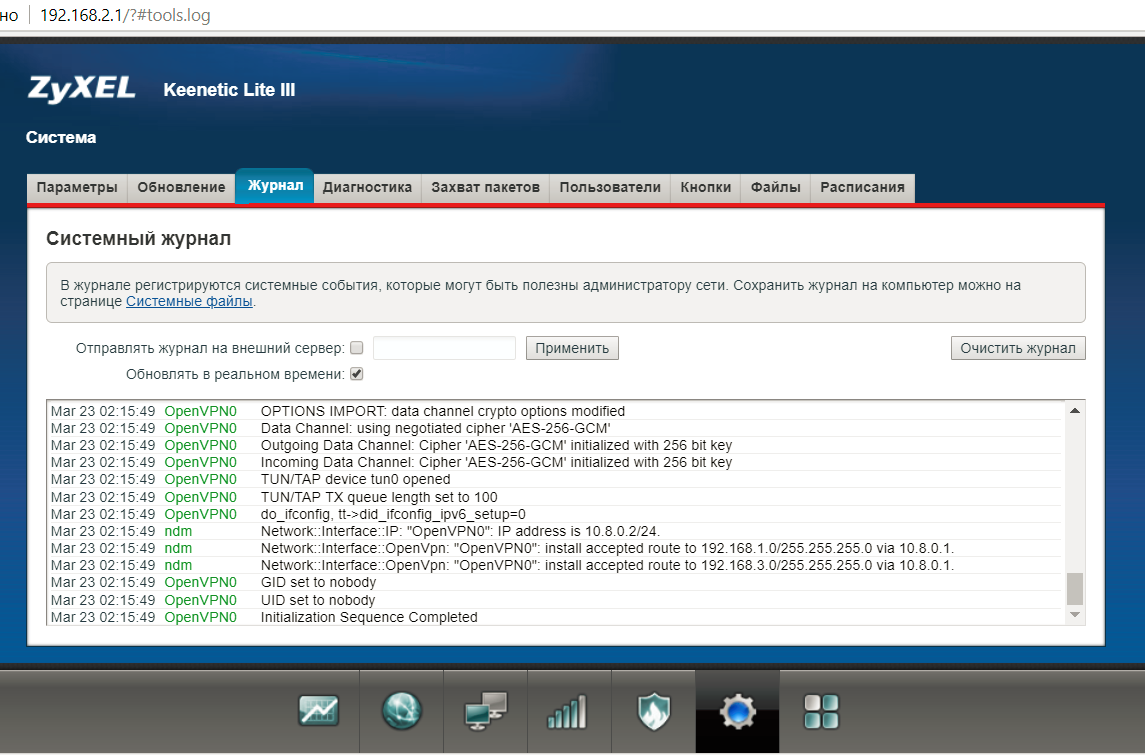The image size is (1145, 755).
Task: Open the system monitor chart icon
Action: 318,711
